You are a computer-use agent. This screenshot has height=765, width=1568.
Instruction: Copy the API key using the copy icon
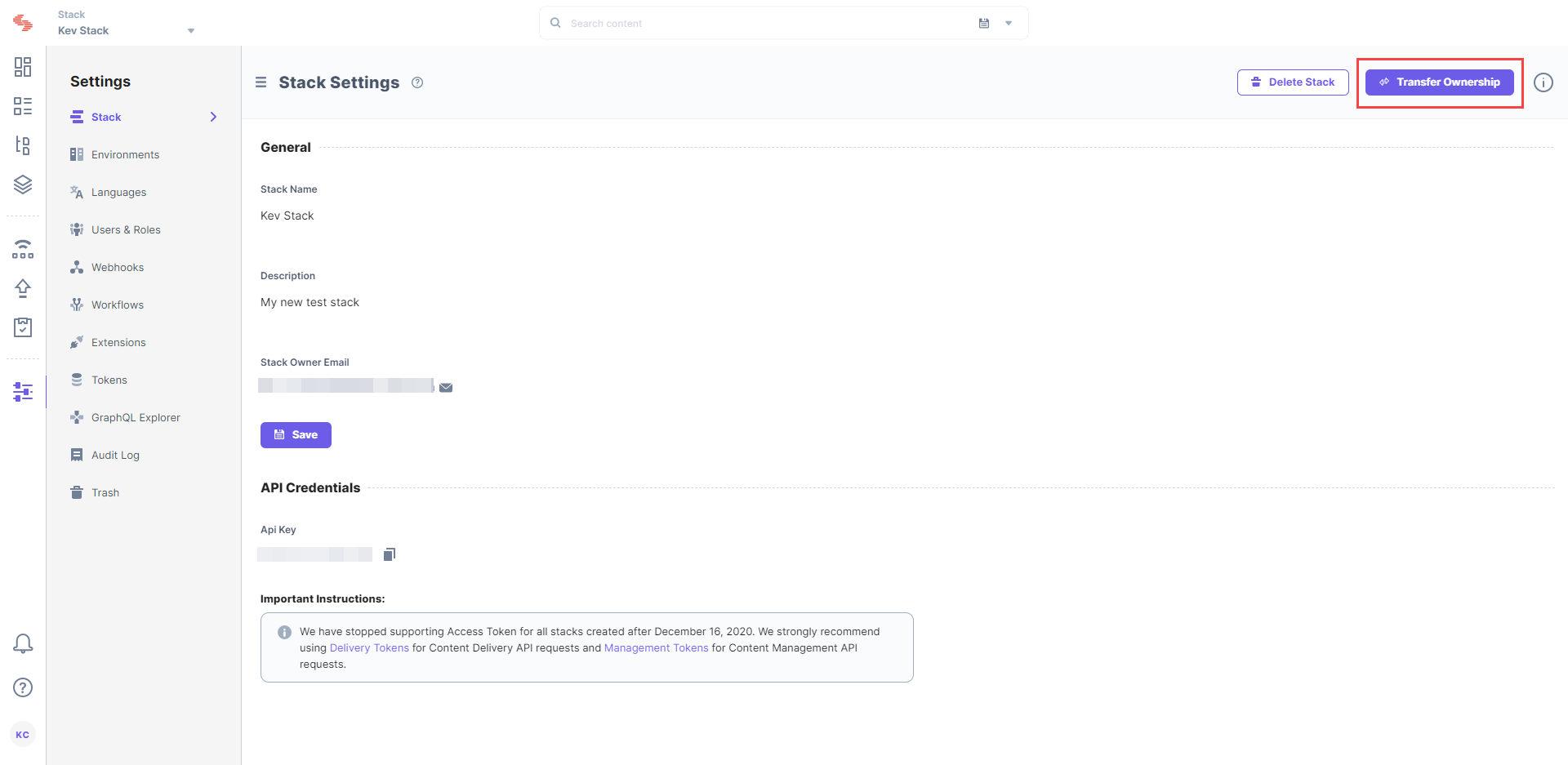390,554
